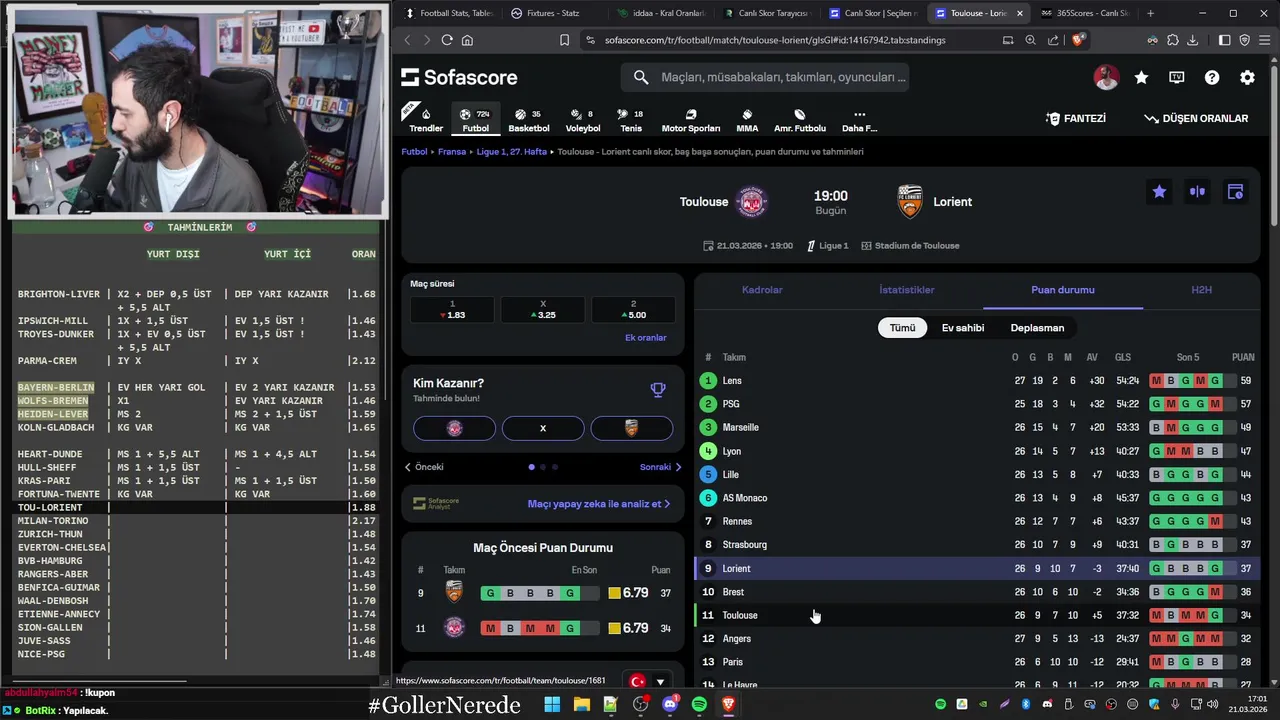Screen dimensions: 1280x720
Task: Open browser downloads icon
Action: [x=1192, y=40]
